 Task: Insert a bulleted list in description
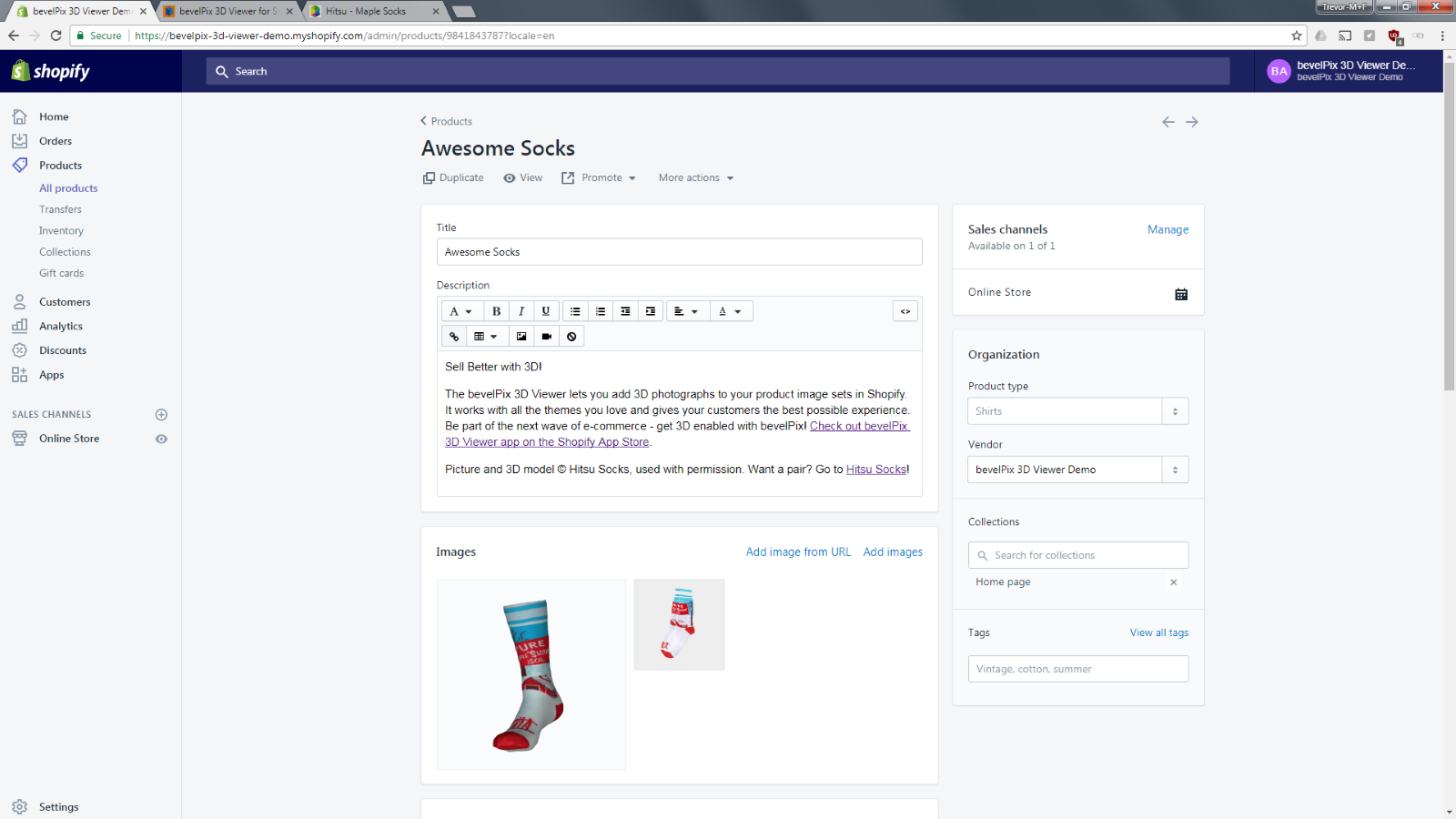575,311
